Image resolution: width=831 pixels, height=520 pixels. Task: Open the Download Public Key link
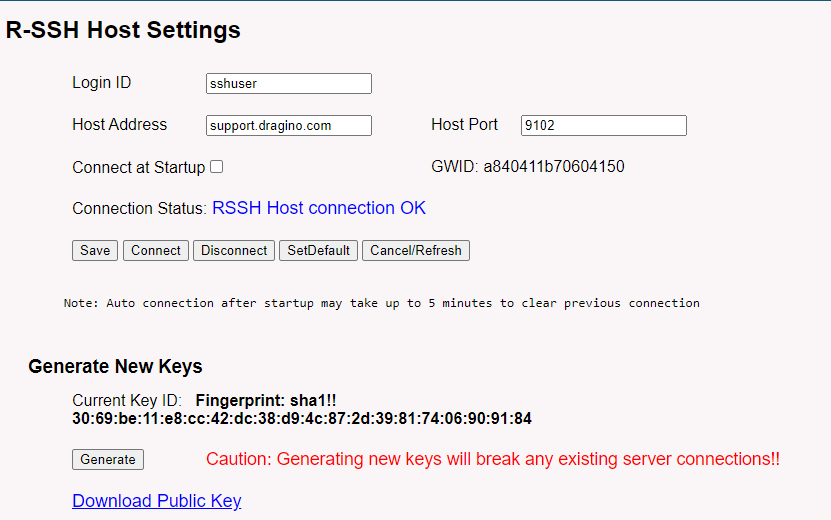157,501
